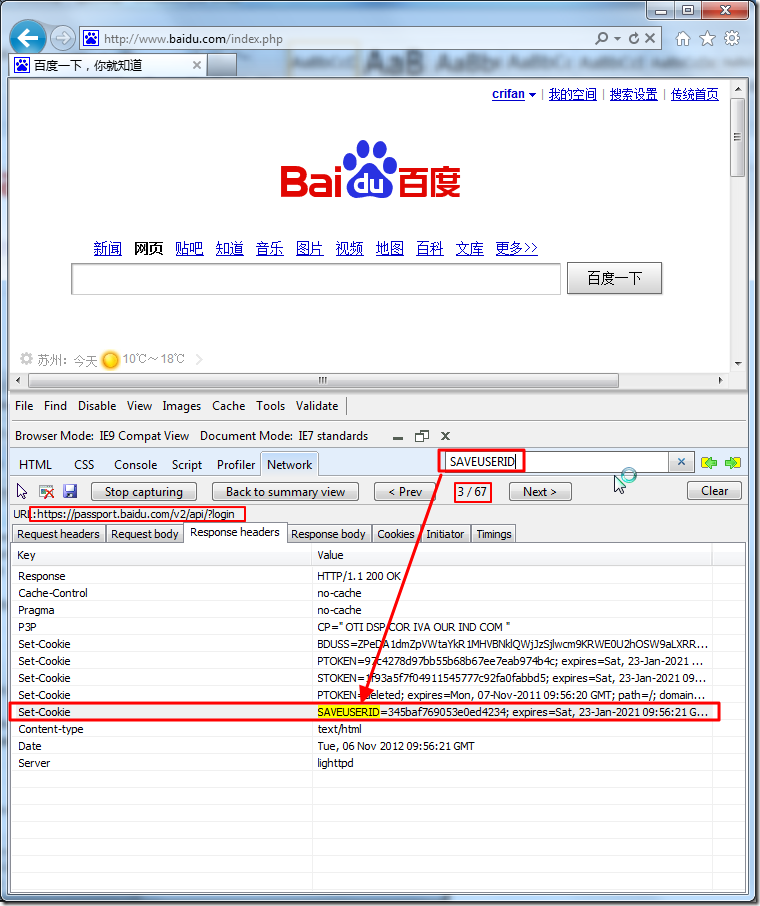This screenshot has width=760, height=906.
Task: Expand the 更多>> link
Action: click(x=517, y=248)
